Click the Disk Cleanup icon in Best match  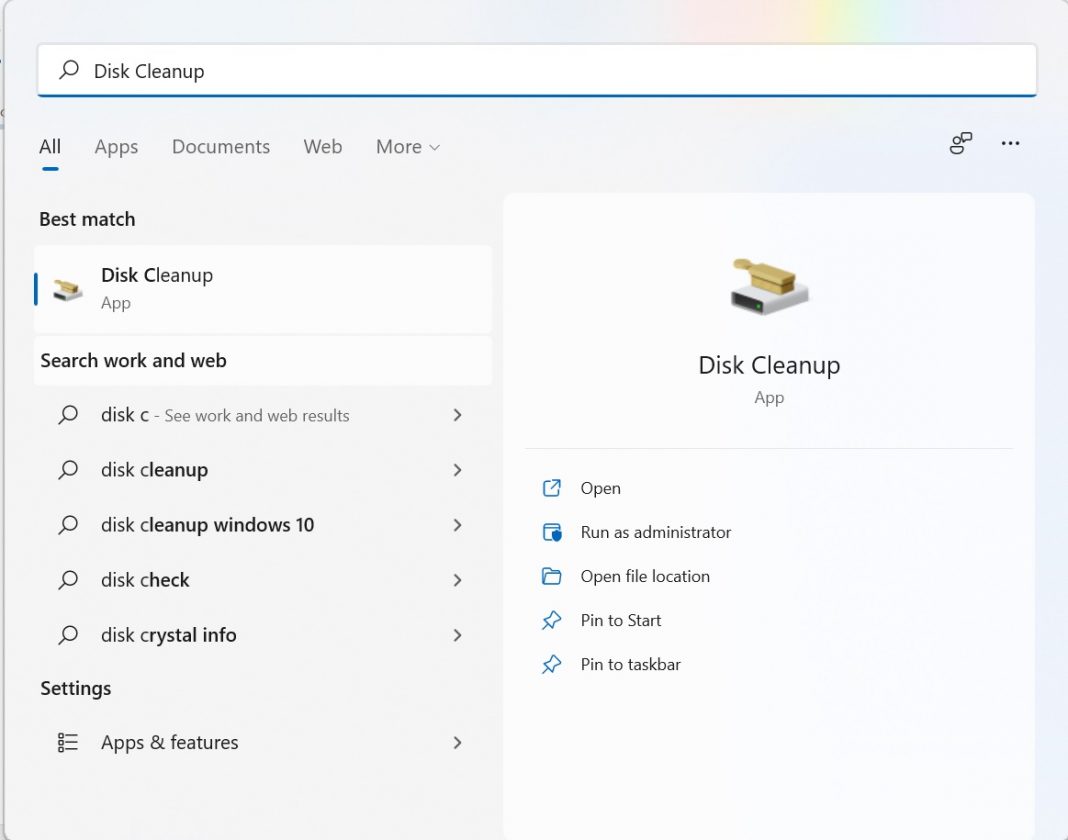[x=68, y=290]
